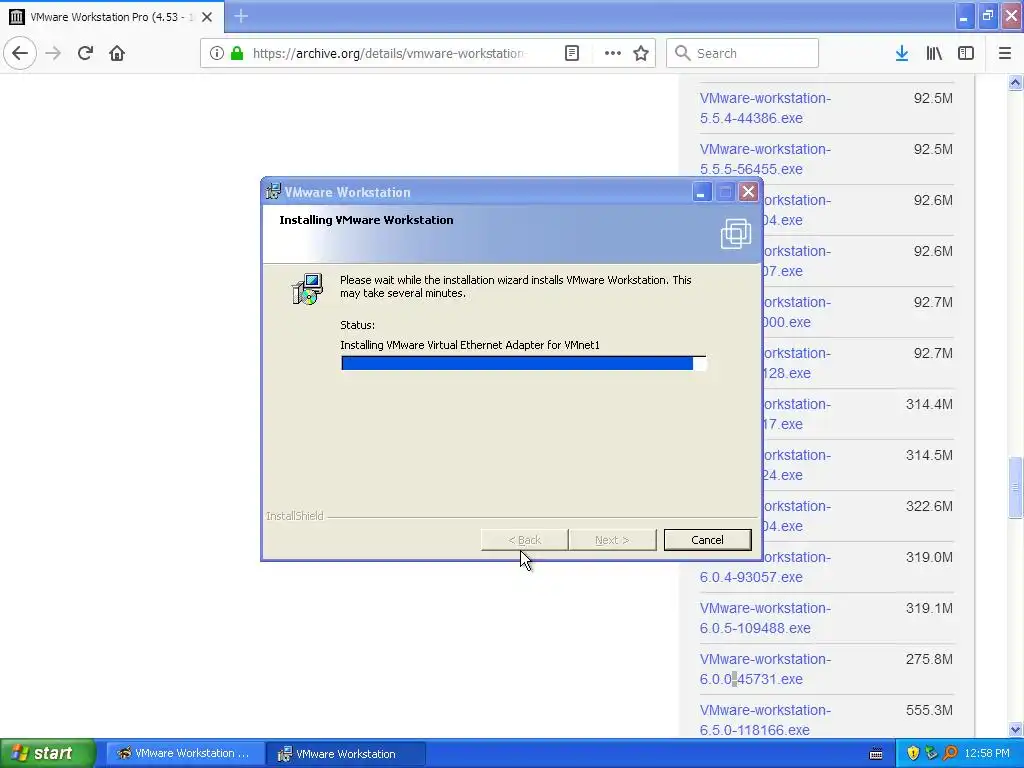
Task: Download VMware-workstation-5.5.4-44386.exe
Action: pos(765,108)
